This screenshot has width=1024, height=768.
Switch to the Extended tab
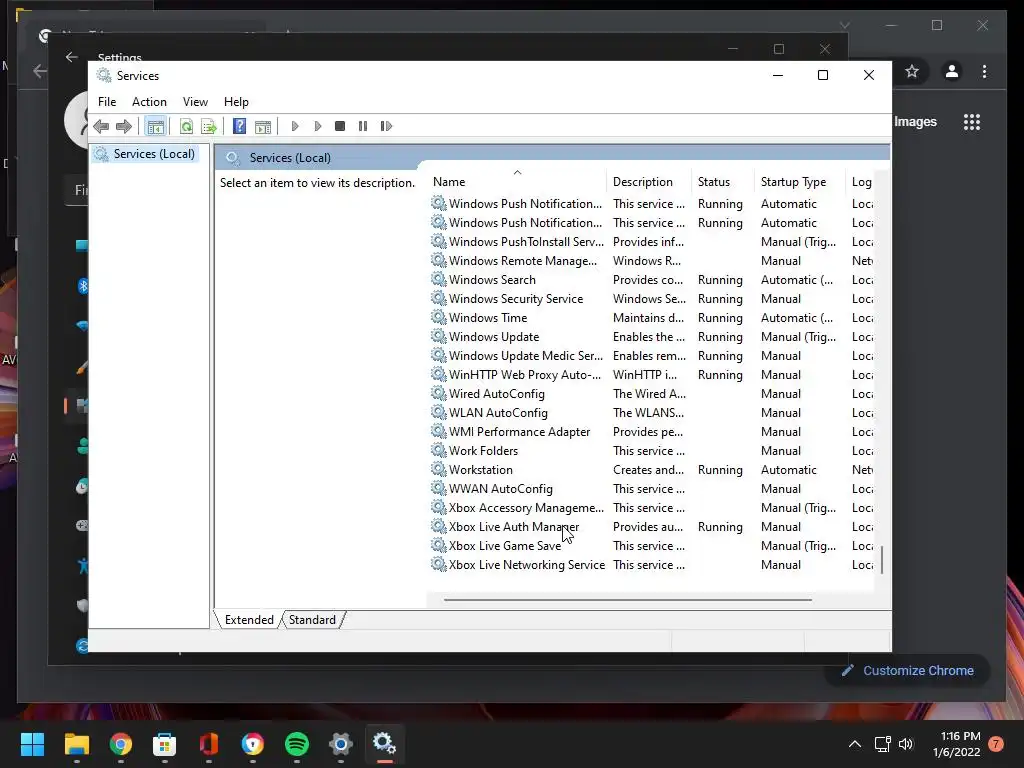tap(249, 620)
